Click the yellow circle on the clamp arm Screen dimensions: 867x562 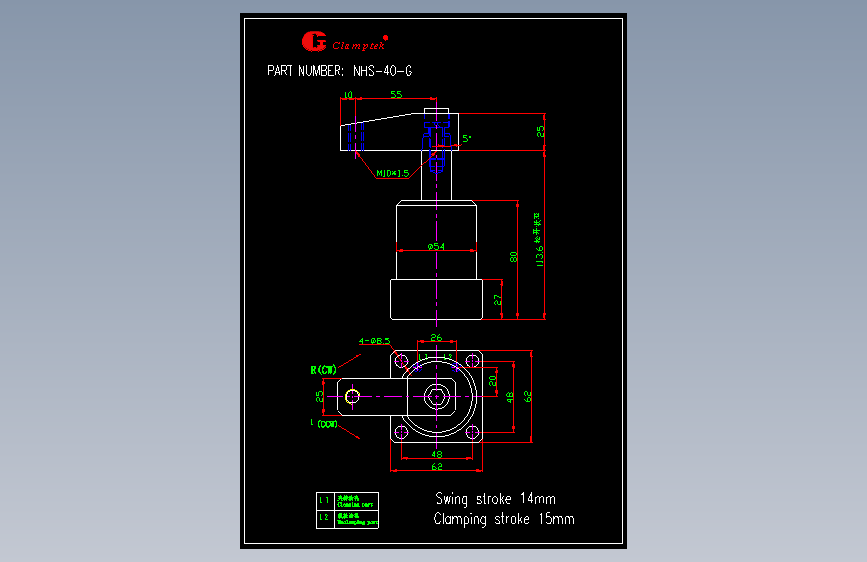click(352, 396)
